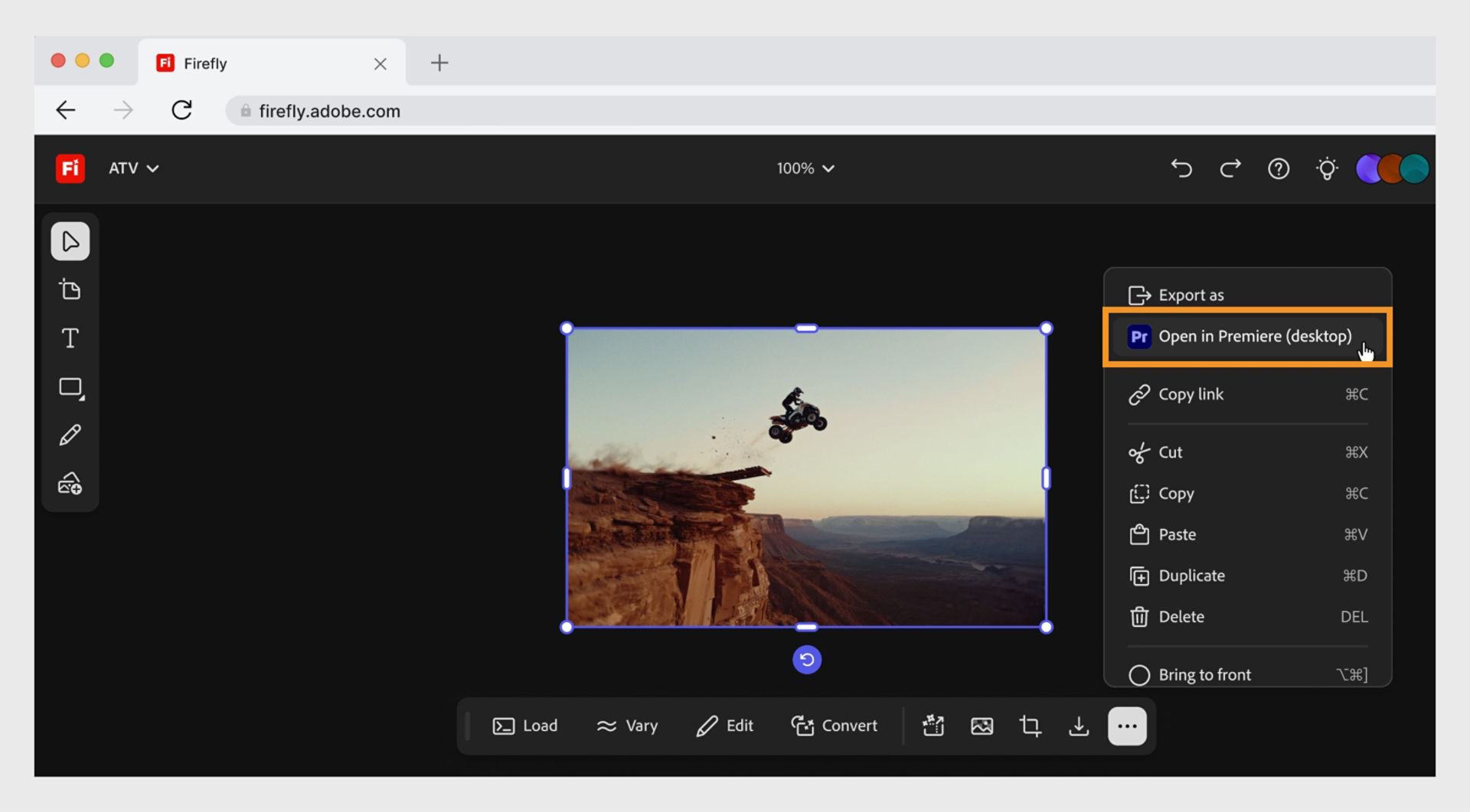Select the Draw pencil tool
Screen dimensions: 1470x812
pos(70,434)
